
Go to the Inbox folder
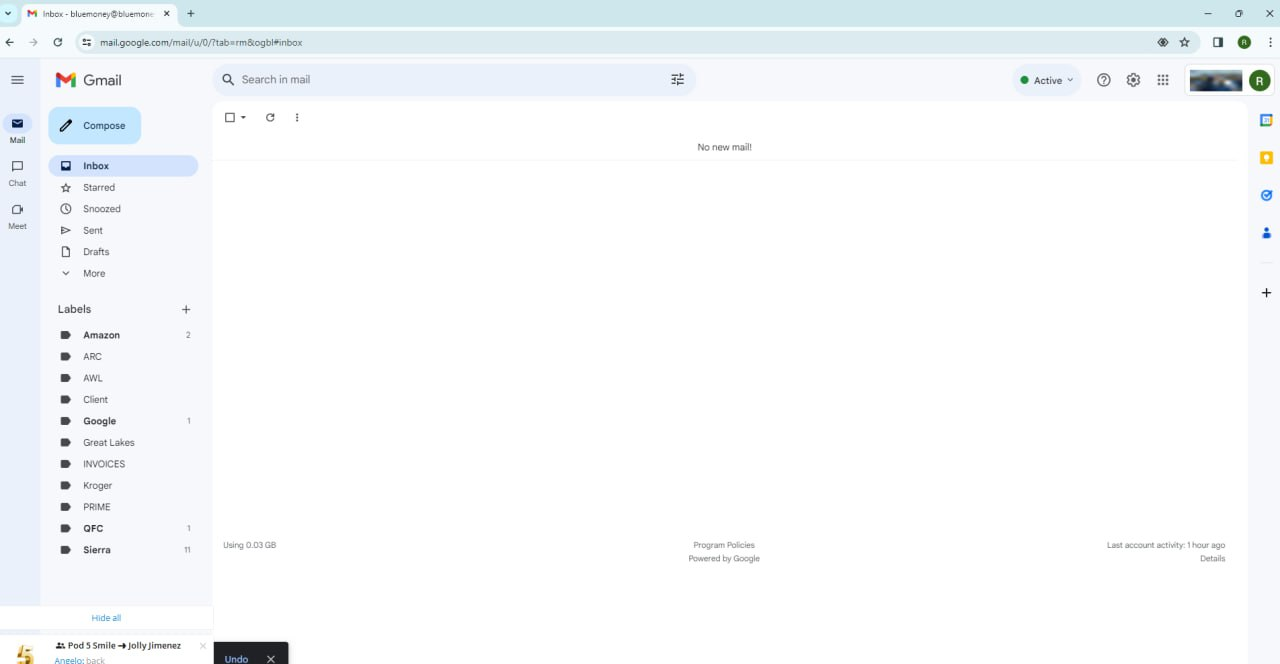point(123,166)
